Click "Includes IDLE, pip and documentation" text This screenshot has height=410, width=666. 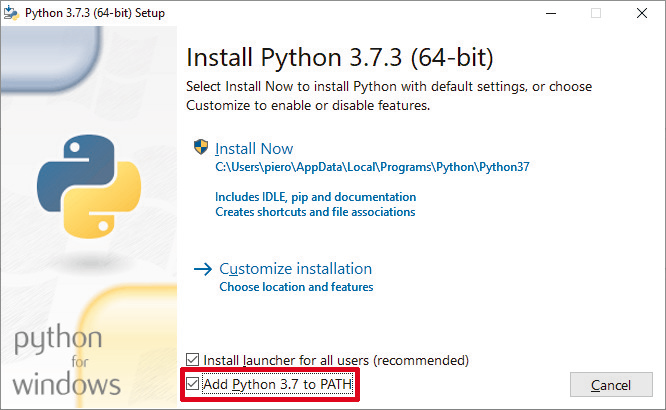[x=315, y=197]
